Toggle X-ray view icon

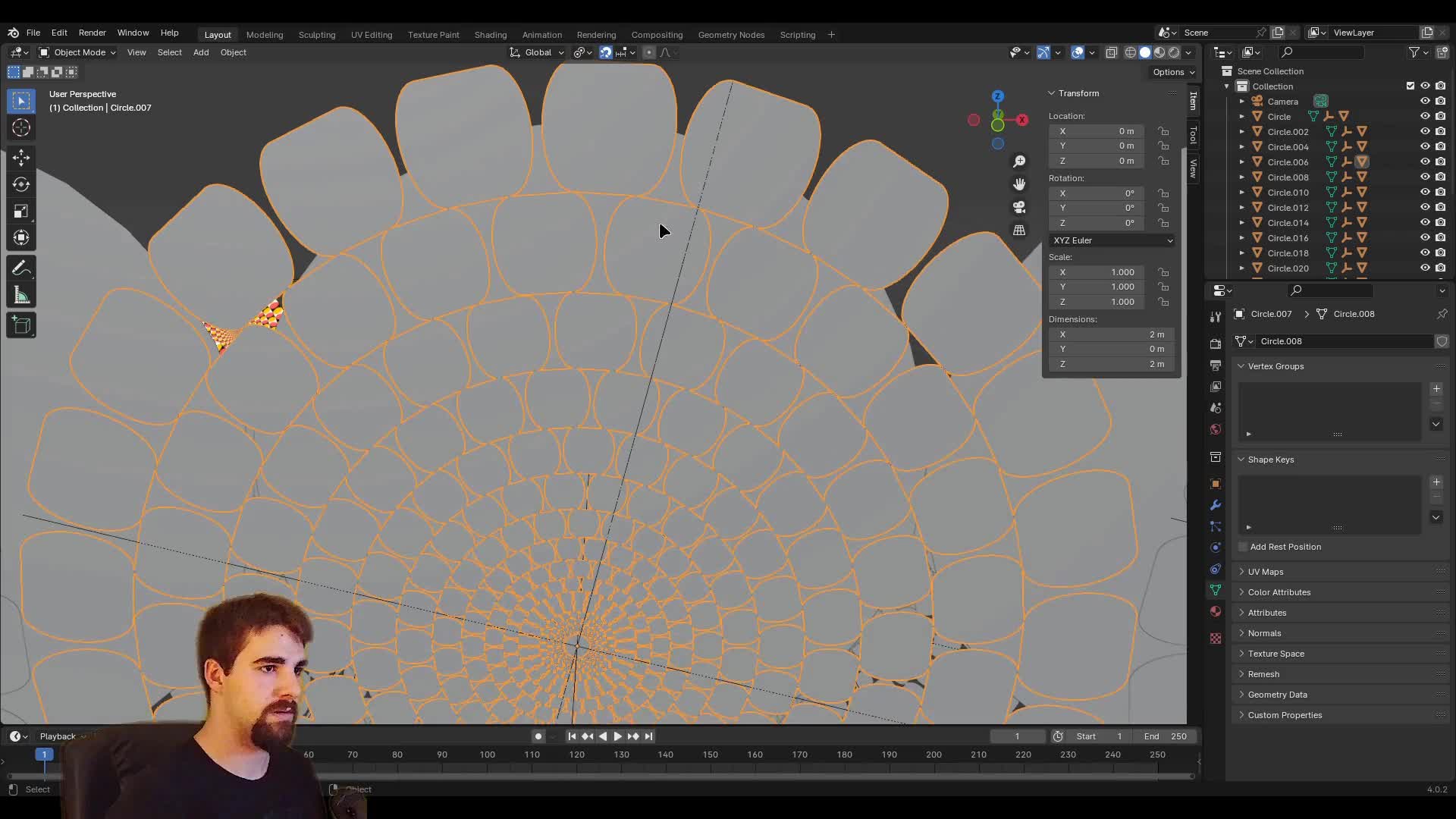1112,52
